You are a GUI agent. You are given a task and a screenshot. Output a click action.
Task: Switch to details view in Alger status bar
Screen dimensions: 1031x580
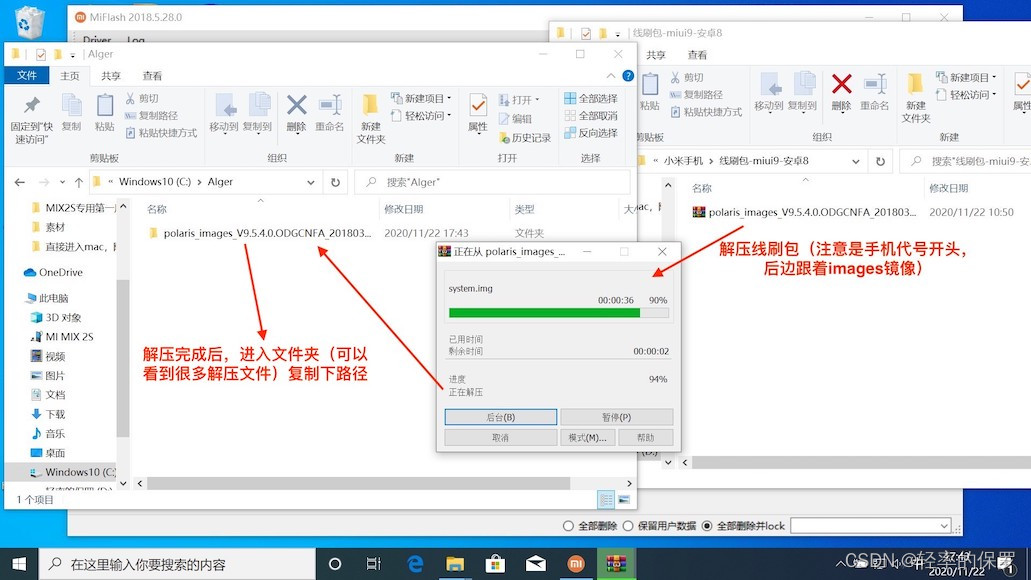(606, 500)
